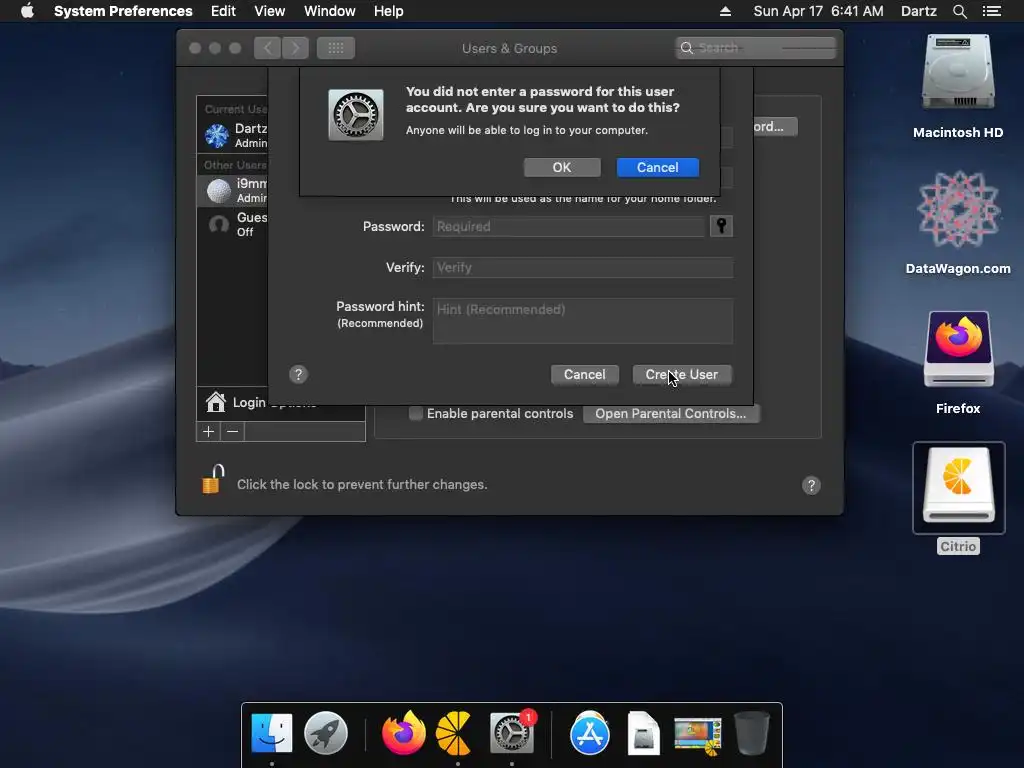Viewport: 1024px width, 768px height.
Task: Enable parental controls checkbox
Action: [x=415, y=413]
